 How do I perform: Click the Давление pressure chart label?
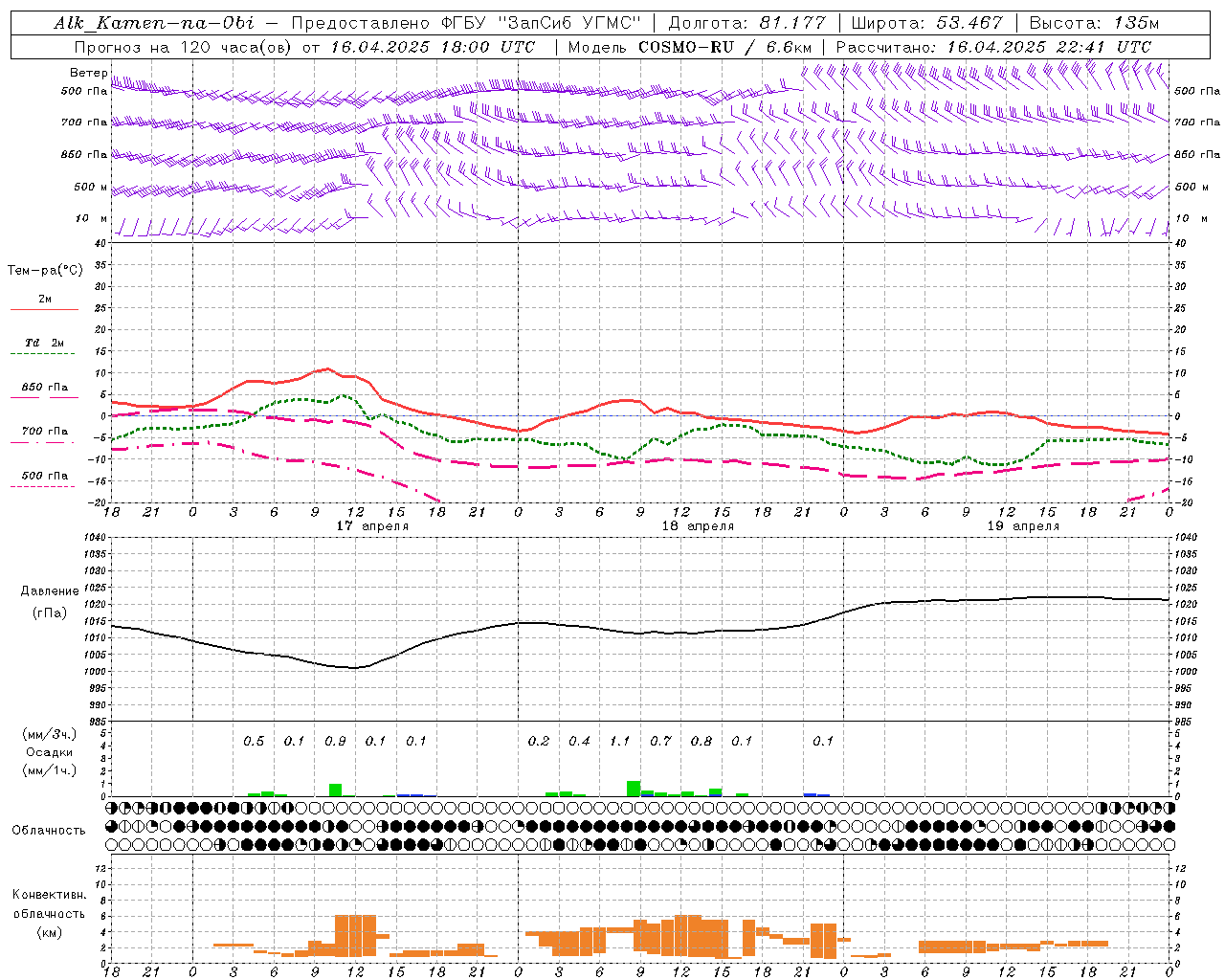click(x=49, y=591)
